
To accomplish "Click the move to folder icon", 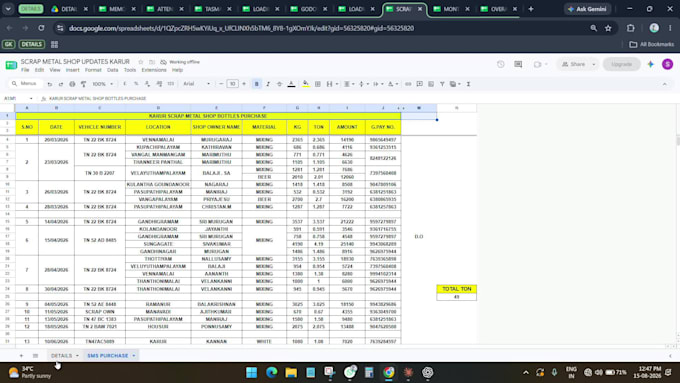I will (152, 62).
